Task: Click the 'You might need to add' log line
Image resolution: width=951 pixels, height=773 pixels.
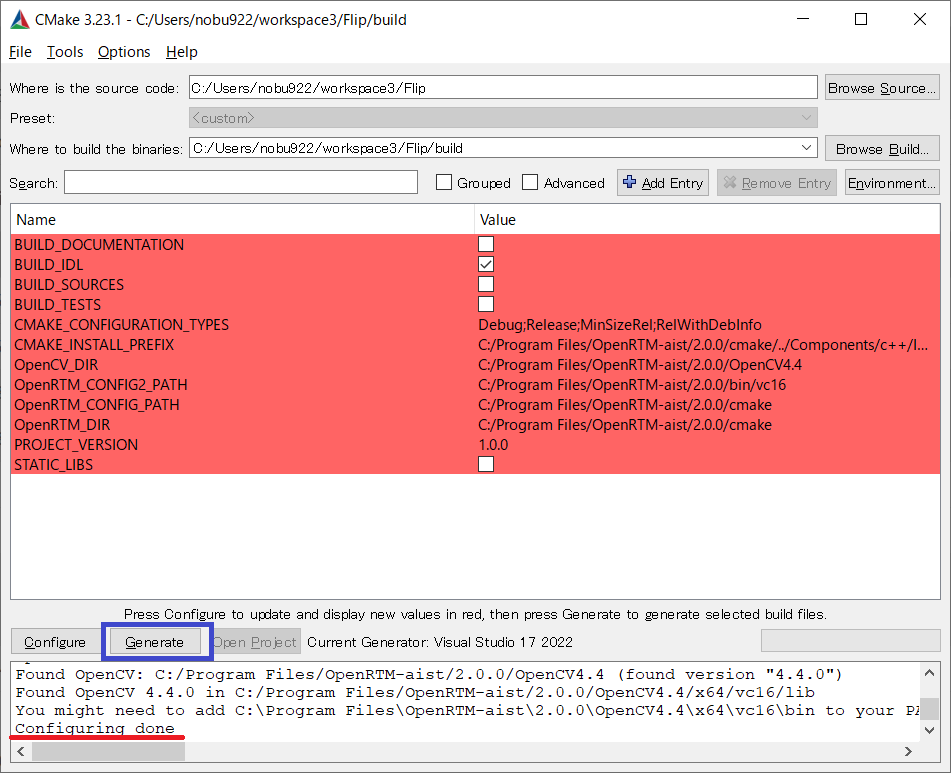Action: [x=467, y=711]
